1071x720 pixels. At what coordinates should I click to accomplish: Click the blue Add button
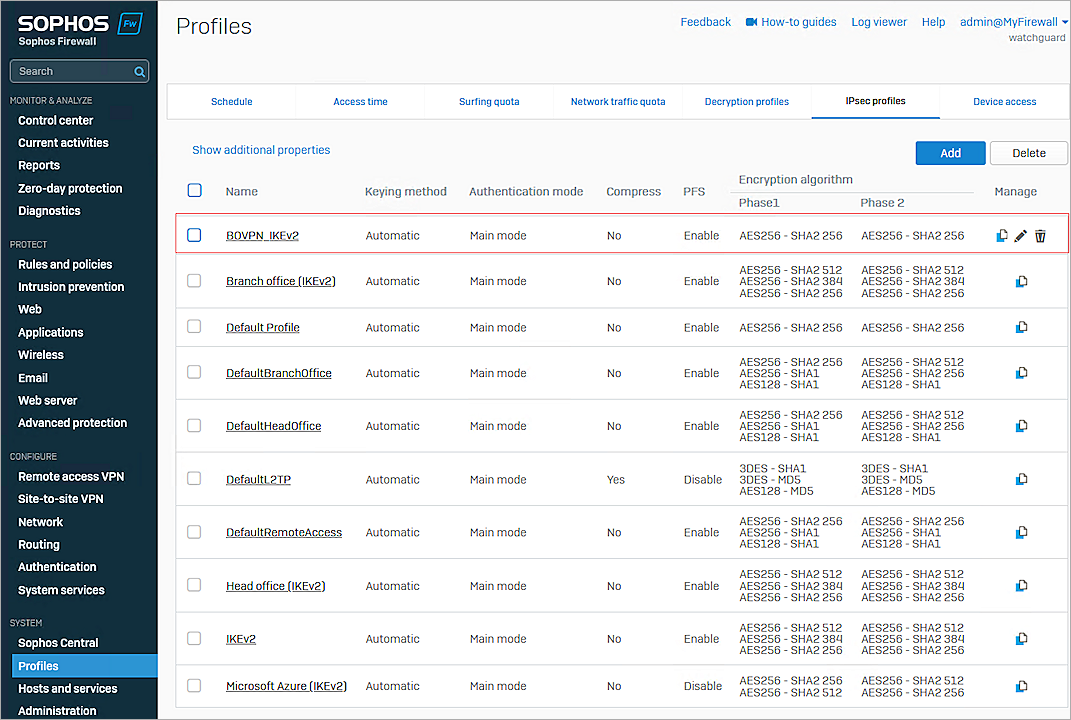pyautogui.click(x=950, y=153)
